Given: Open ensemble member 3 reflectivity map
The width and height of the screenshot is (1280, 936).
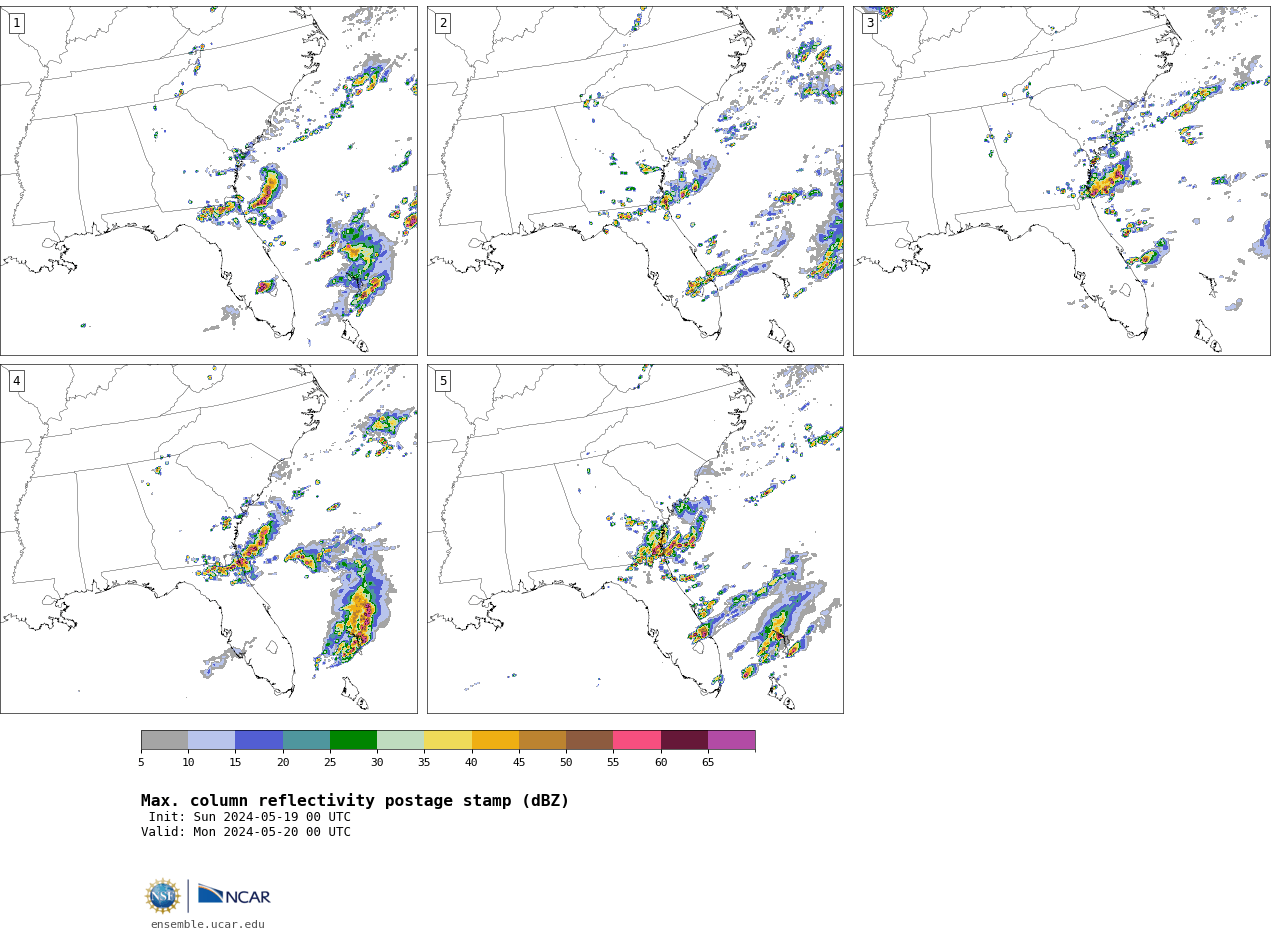Looking at the screenshot, I should [1062, 181].
